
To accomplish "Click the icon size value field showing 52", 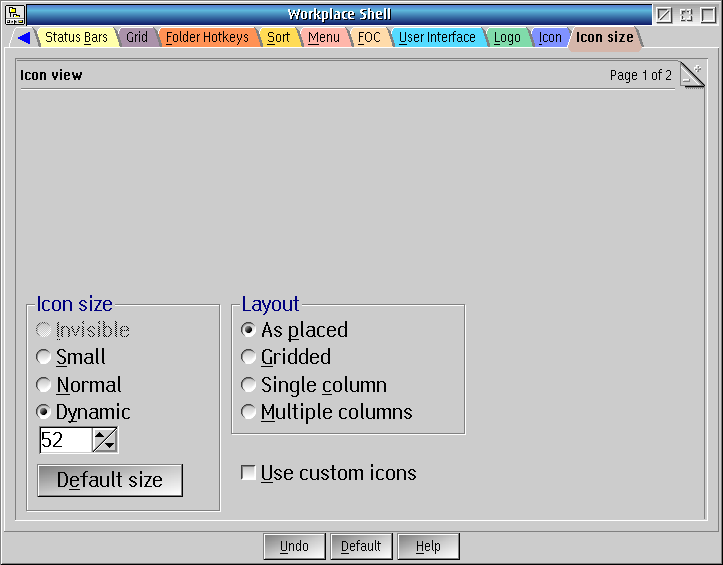I will click(66, 440).
